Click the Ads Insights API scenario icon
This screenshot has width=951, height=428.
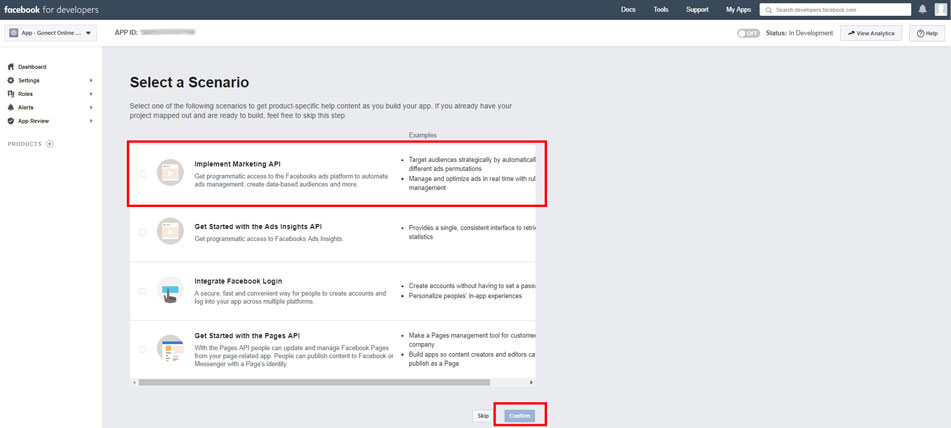click(170, 231)
